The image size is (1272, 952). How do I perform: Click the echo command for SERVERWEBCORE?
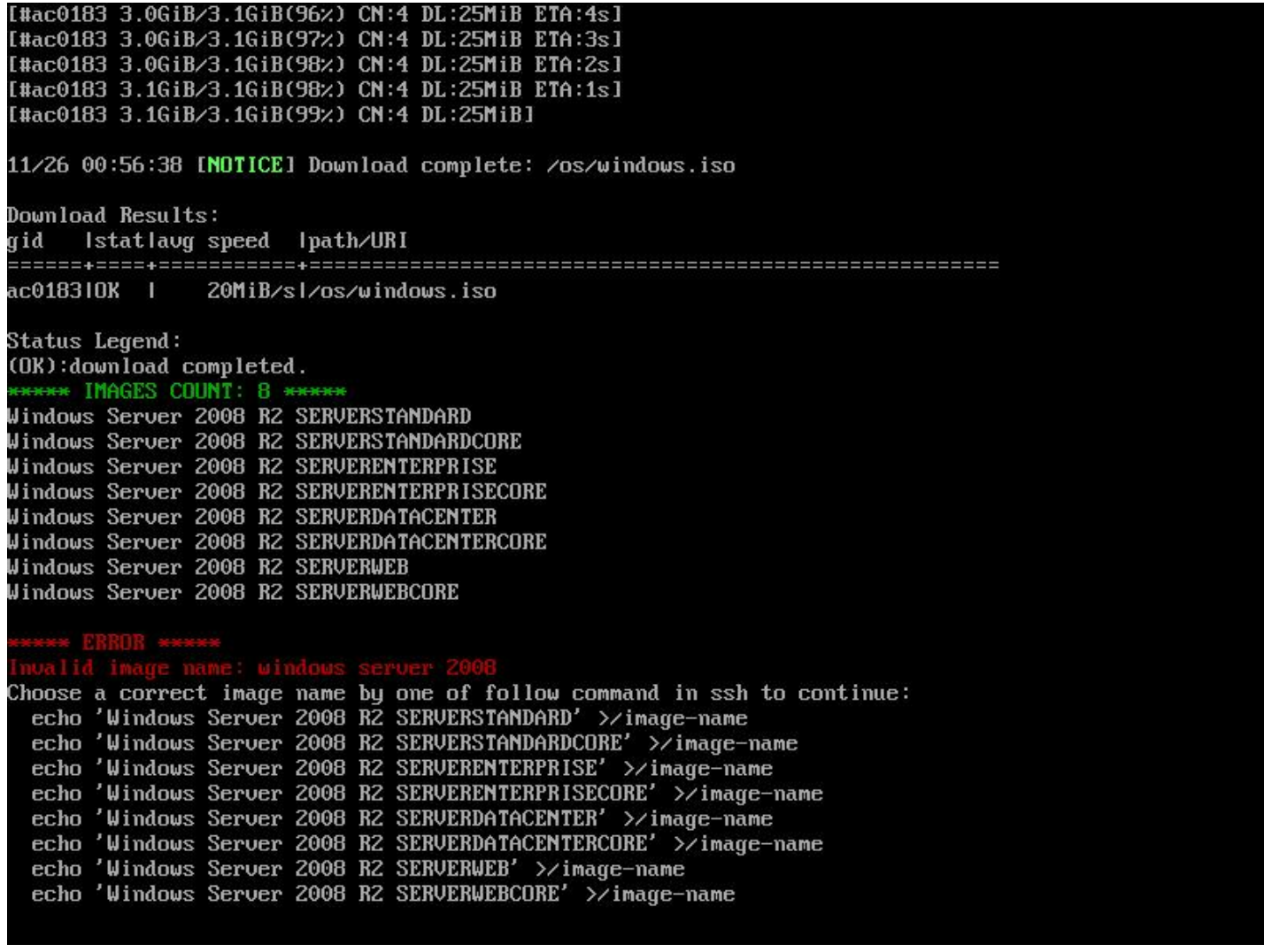(x=383, y=894)
